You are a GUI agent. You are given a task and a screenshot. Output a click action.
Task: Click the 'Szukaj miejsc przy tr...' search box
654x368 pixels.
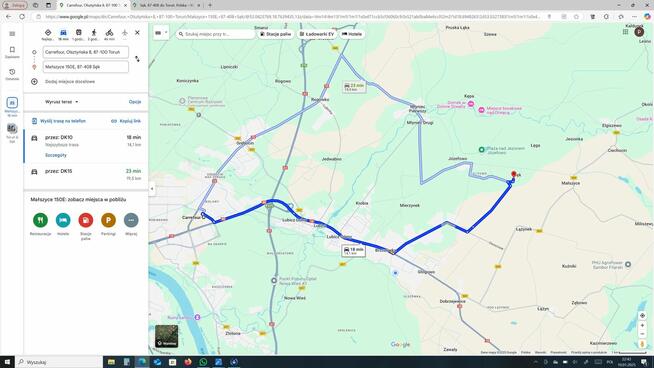coord(216,34)
